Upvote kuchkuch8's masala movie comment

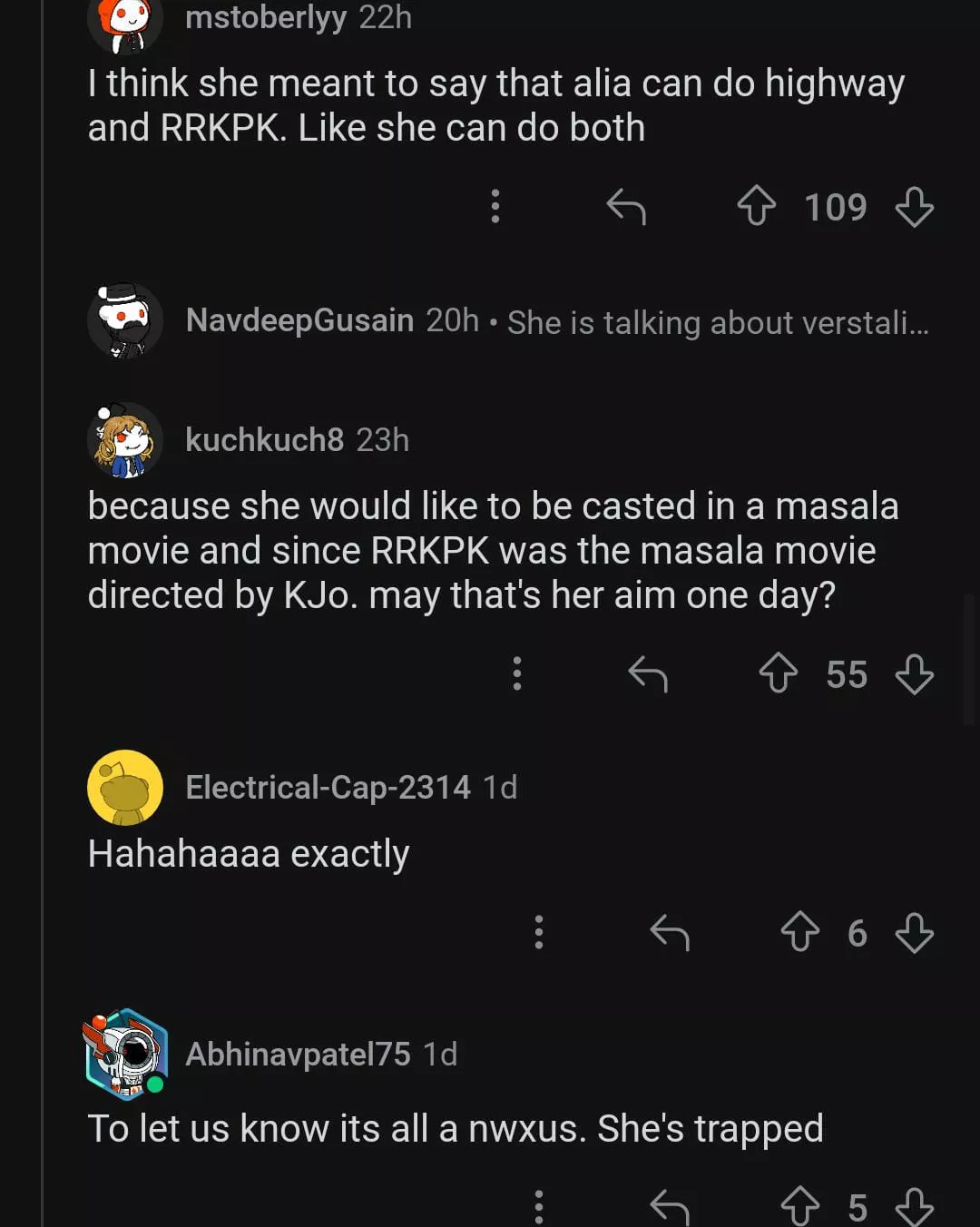tap(778, 674)
